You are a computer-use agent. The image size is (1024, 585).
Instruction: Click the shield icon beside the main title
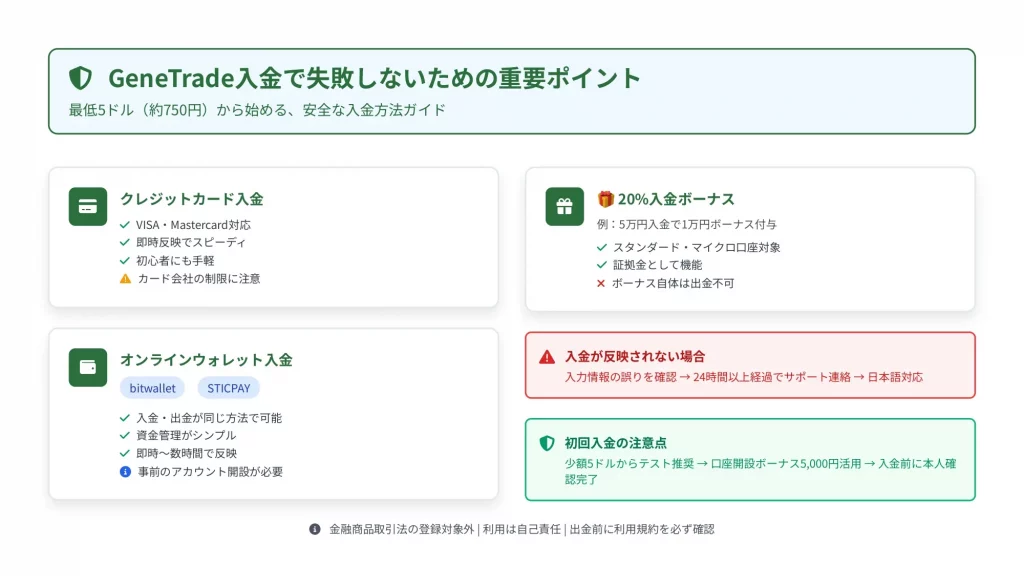[80, 78]
